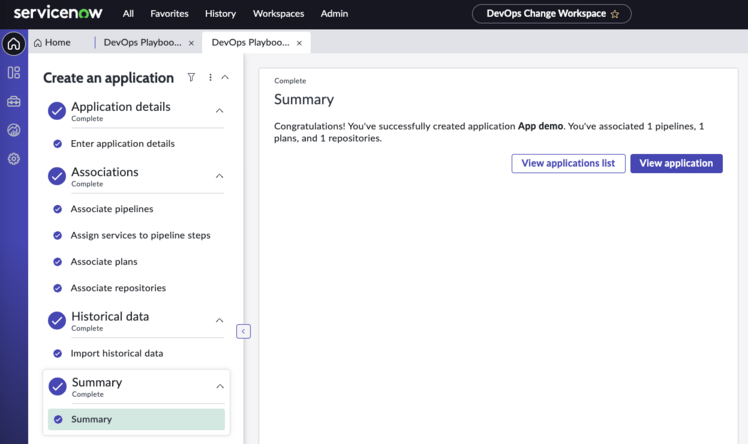This screenshot has height=444, width=748.
Task: Open the playbook more options menu
Action: pyautogui.click(x=210, y=77)
